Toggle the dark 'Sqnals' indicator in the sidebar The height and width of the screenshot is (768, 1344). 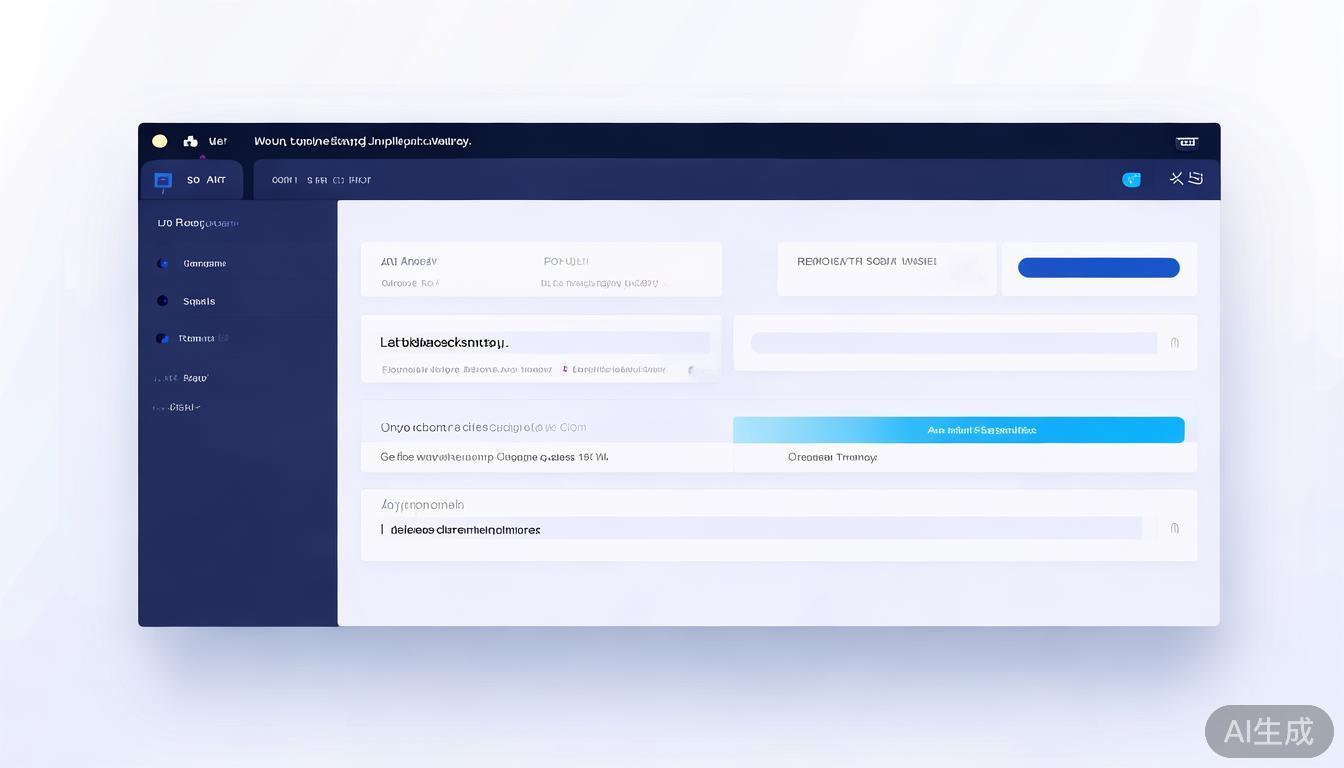pos(163,300)
